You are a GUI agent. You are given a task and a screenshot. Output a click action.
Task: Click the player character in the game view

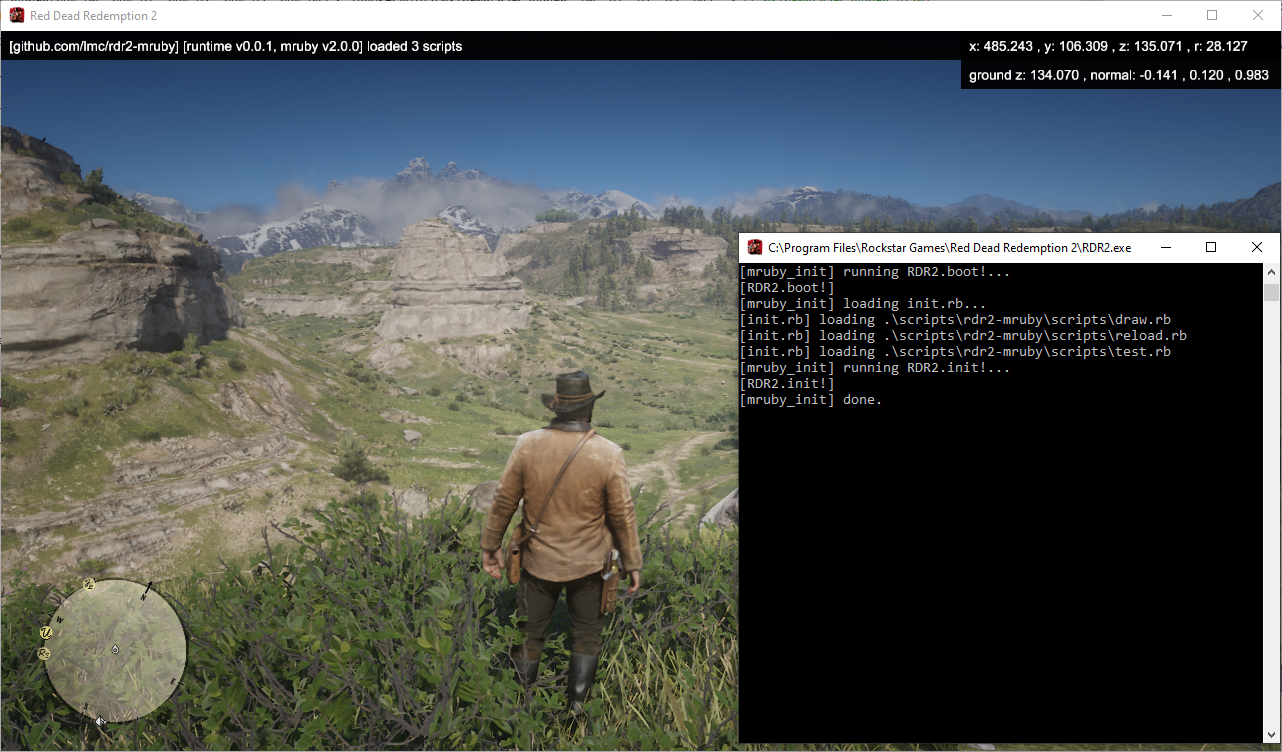(562, 540)
